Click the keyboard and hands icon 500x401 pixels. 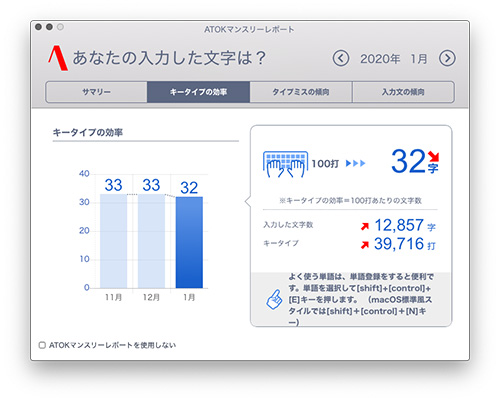(x=285, y=164)
